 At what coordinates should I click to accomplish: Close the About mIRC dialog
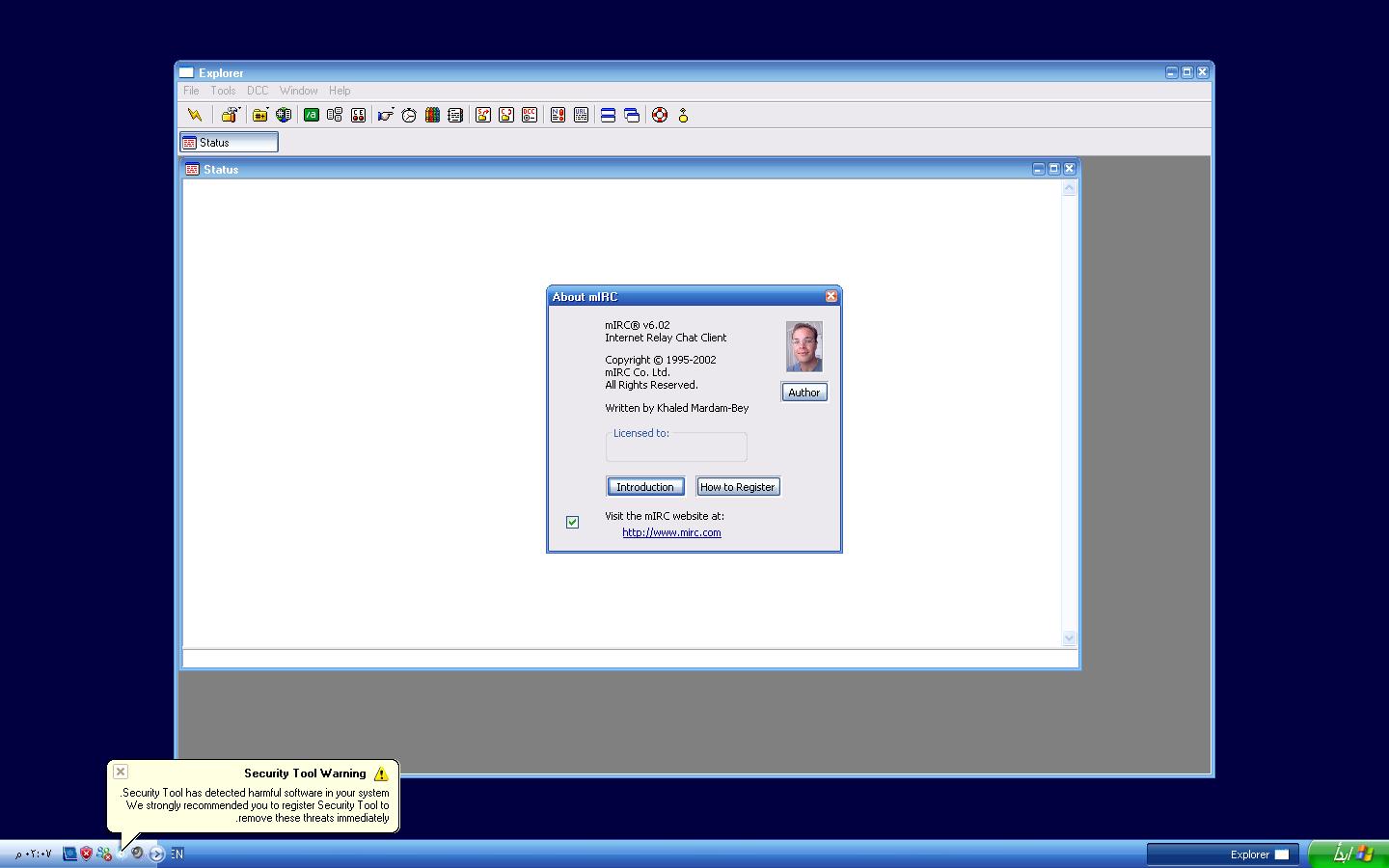tap(831, 296)
